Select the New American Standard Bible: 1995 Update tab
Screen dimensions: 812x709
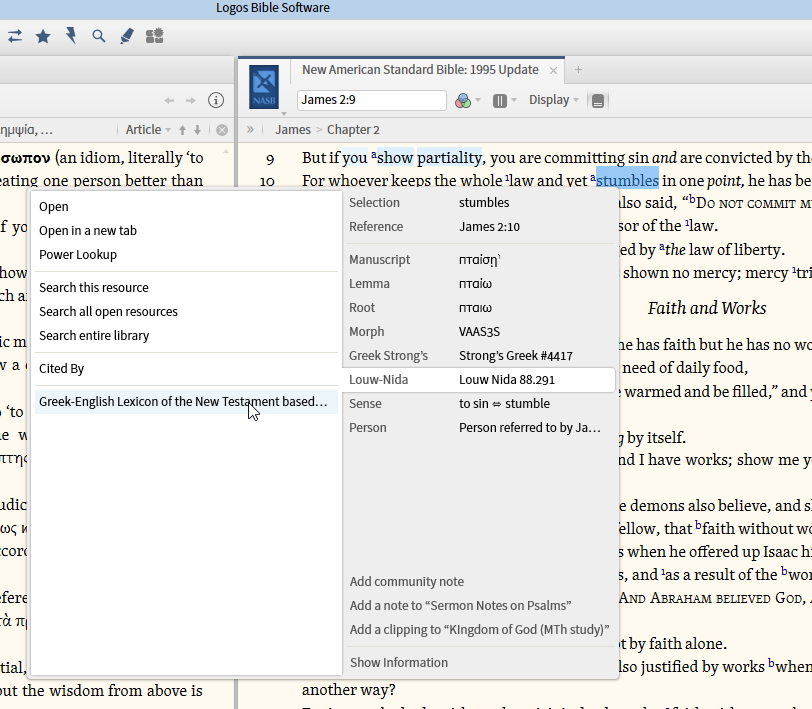coord(420,70)
